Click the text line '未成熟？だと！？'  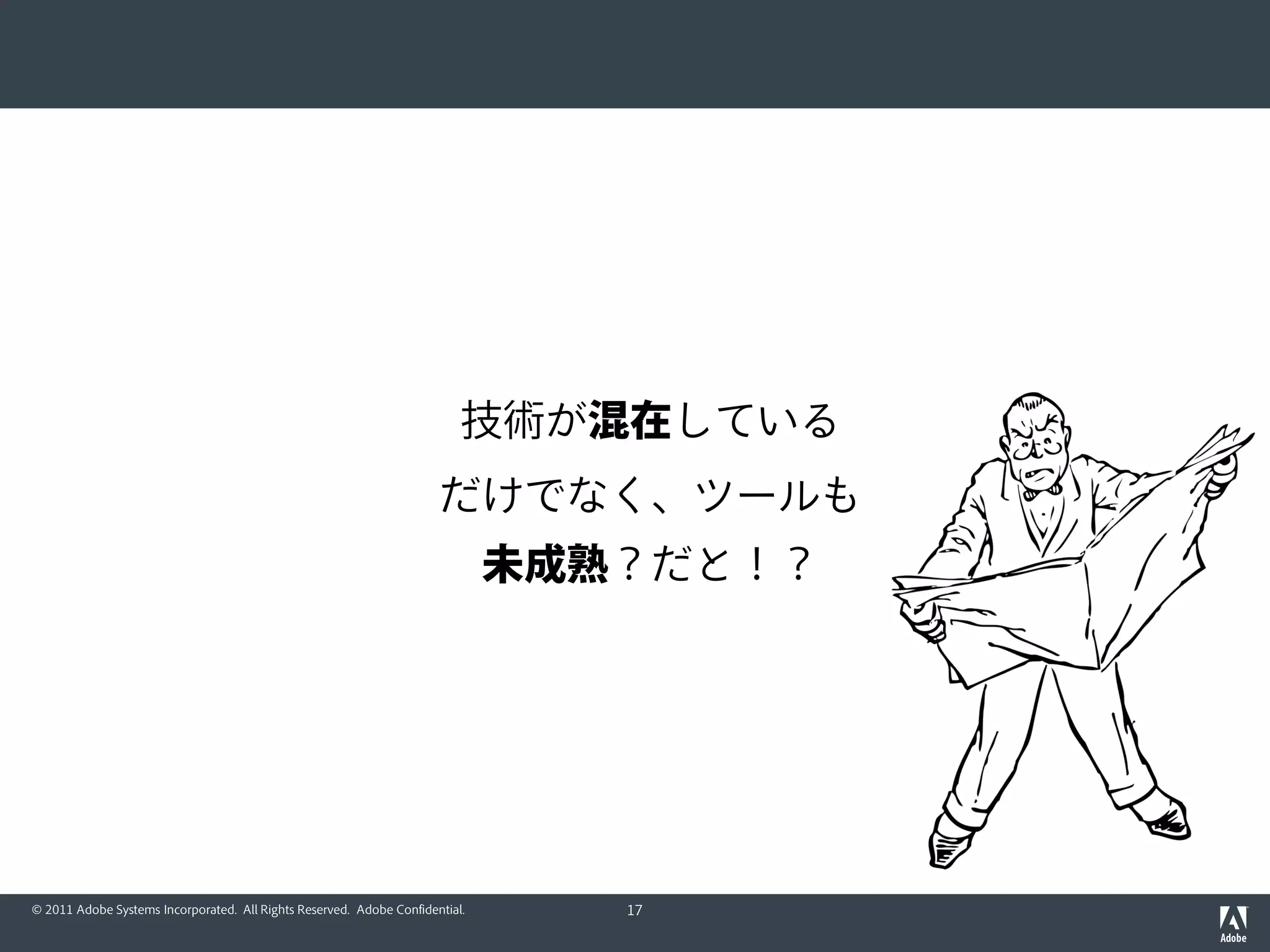[647, 565]
